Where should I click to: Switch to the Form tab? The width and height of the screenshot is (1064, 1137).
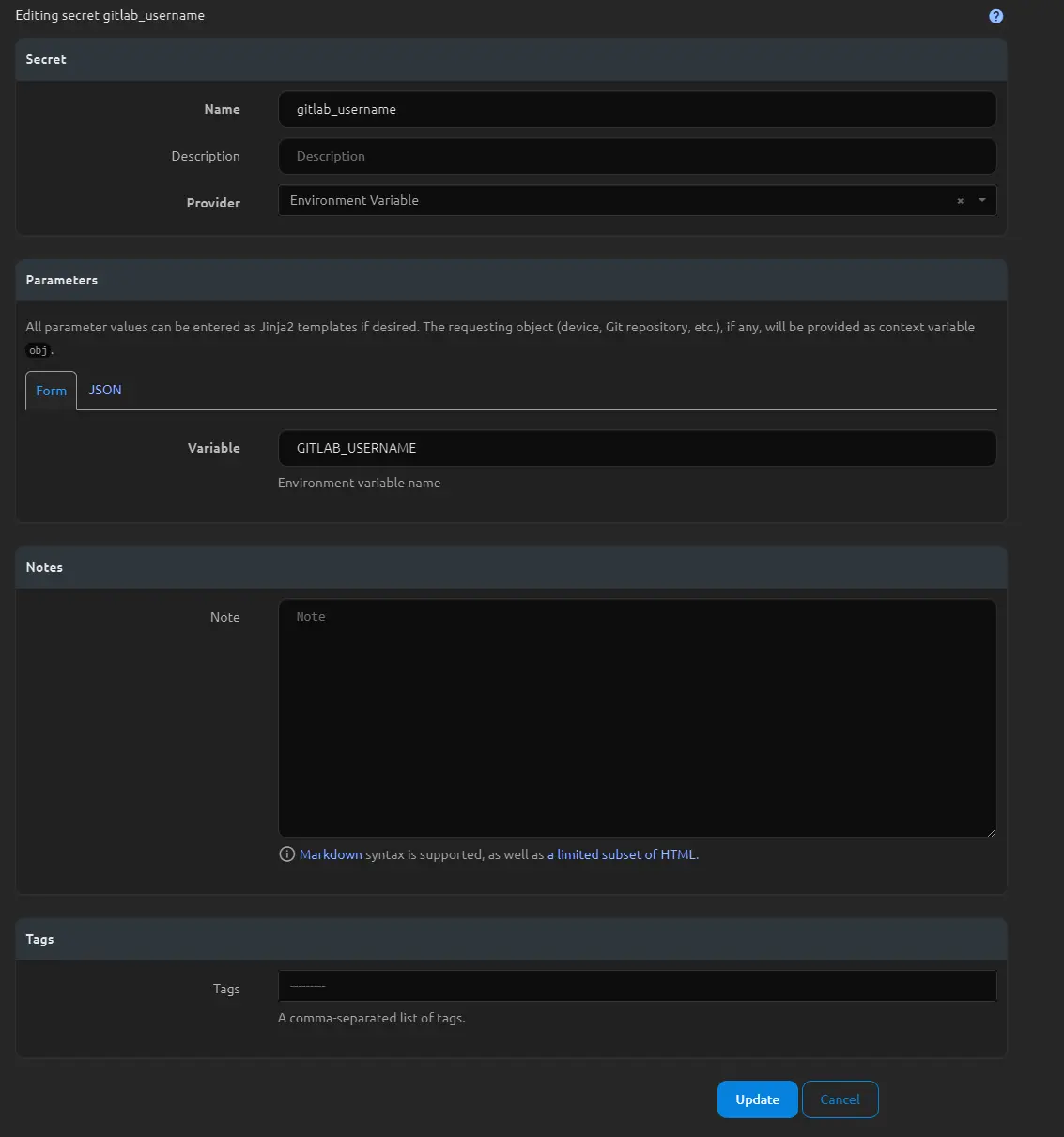(51, 391)
